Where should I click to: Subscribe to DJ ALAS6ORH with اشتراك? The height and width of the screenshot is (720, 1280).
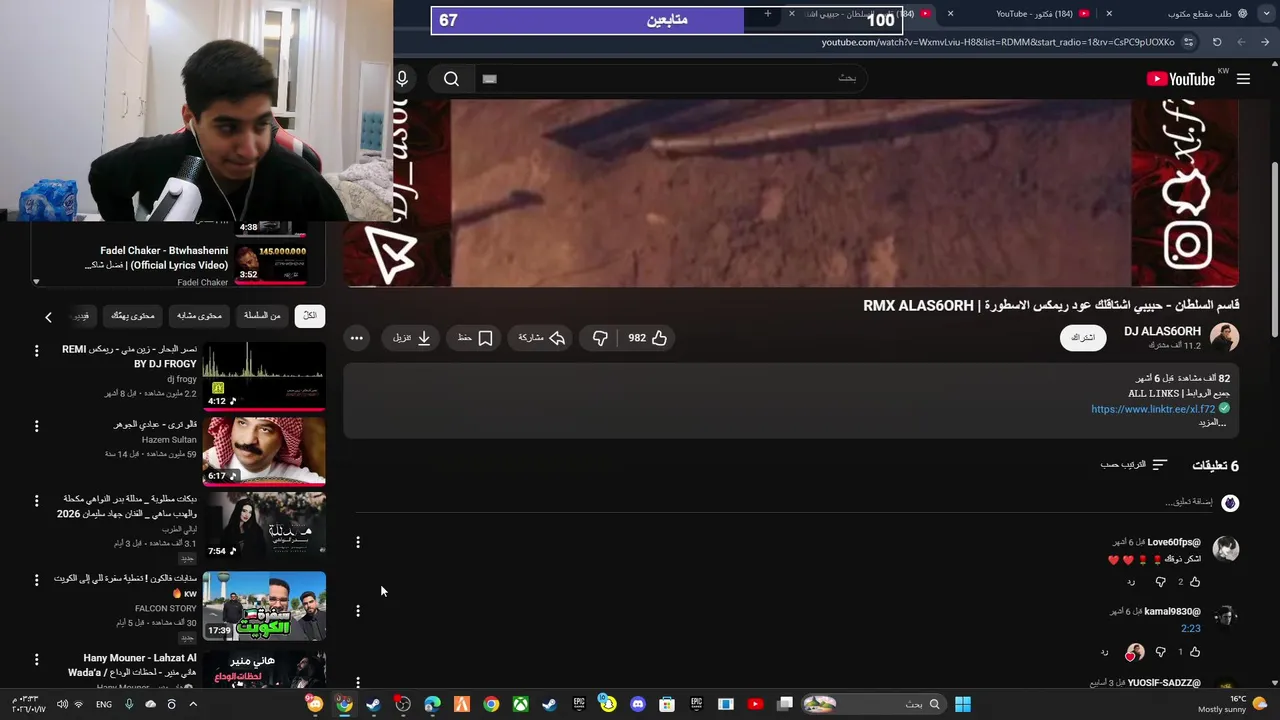1083,338
